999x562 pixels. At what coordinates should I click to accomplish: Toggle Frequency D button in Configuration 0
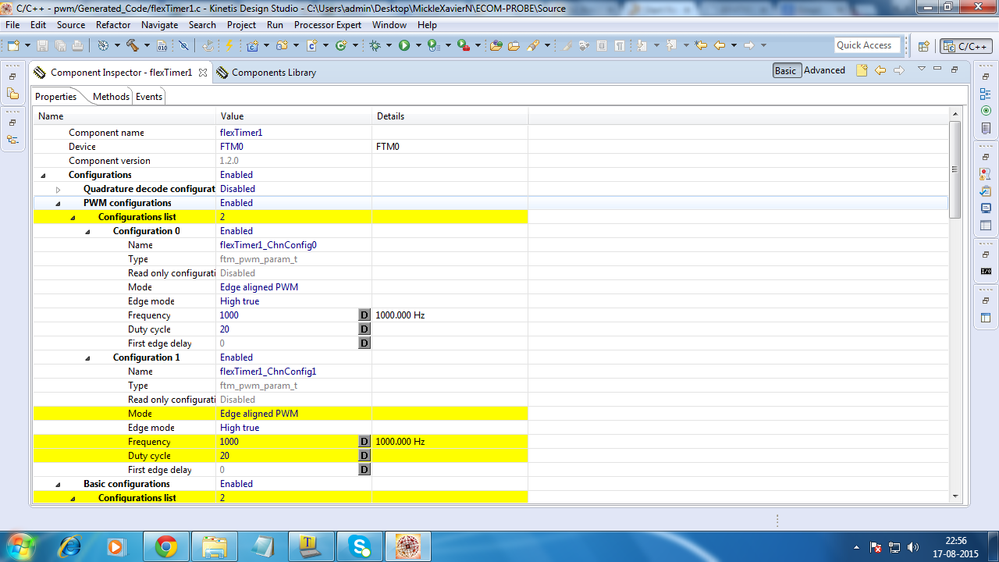[x=364, y=315]
